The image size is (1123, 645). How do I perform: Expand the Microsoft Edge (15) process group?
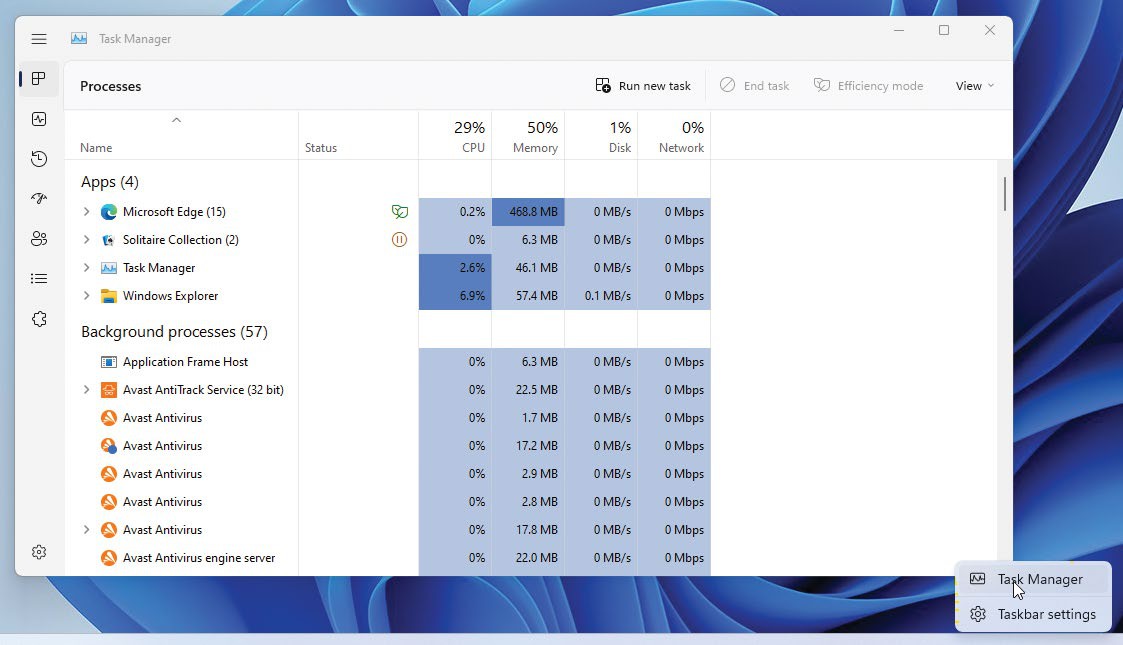pyautogui.click(x=86, y=212)
